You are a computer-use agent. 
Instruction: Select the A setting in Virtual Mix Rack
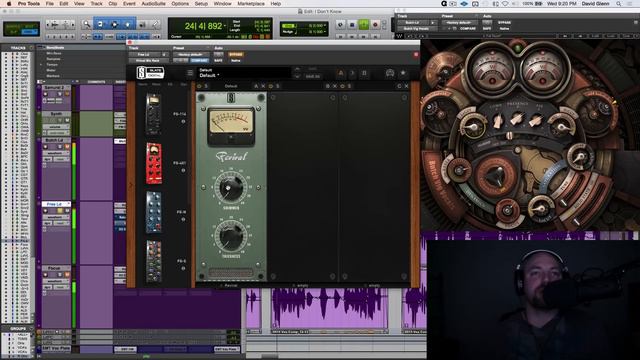point(340,73)
